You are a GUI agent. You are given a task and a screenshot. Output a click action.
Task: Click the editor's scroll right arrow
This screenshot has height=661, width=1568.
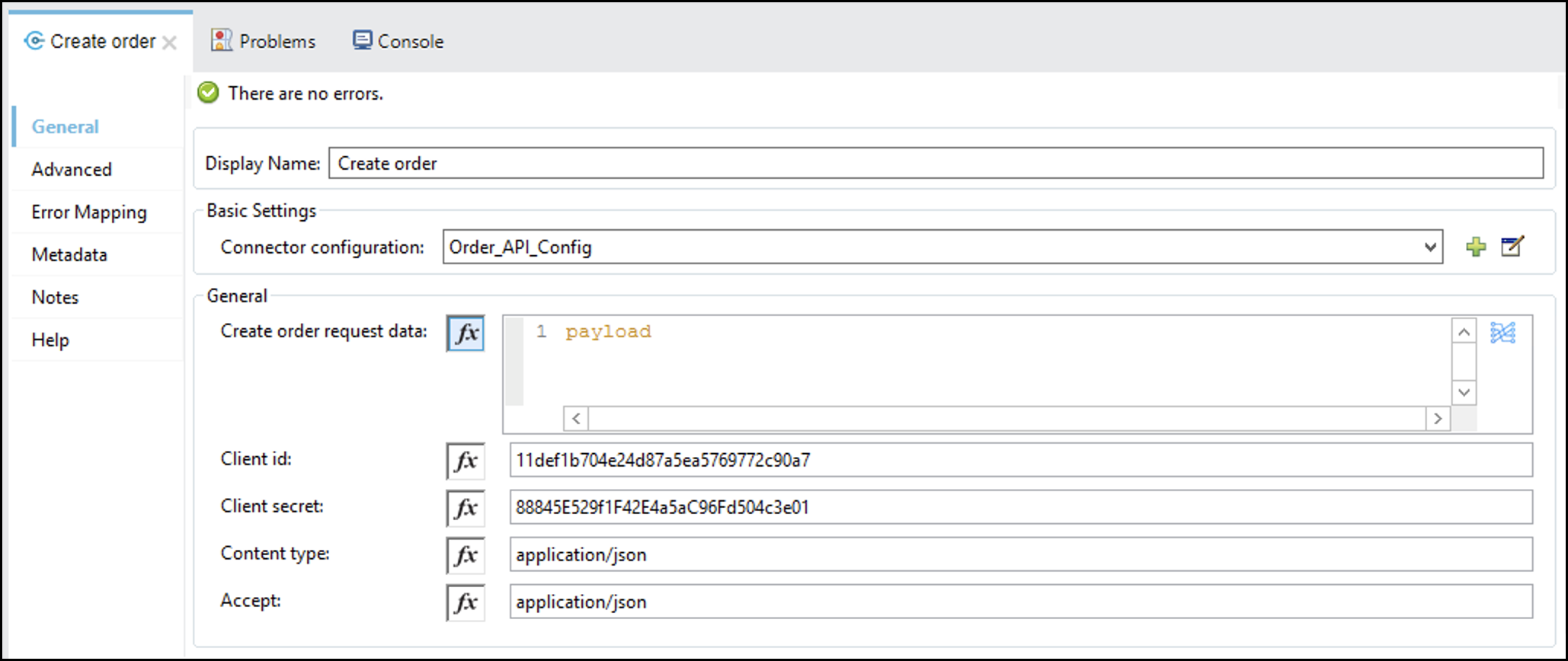(x=1438, y=418)
